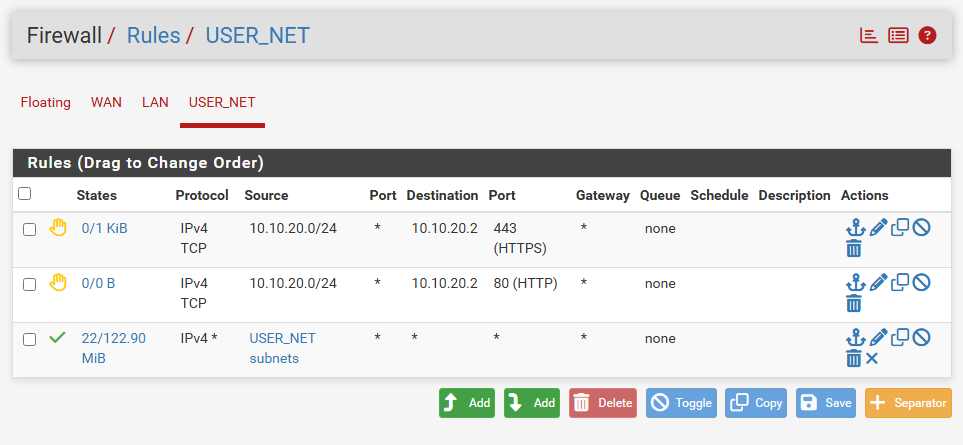Click the anchor icon on the 443 (HTTPS) rule
This screenshot has height=445, width=963.
point(856,228)
